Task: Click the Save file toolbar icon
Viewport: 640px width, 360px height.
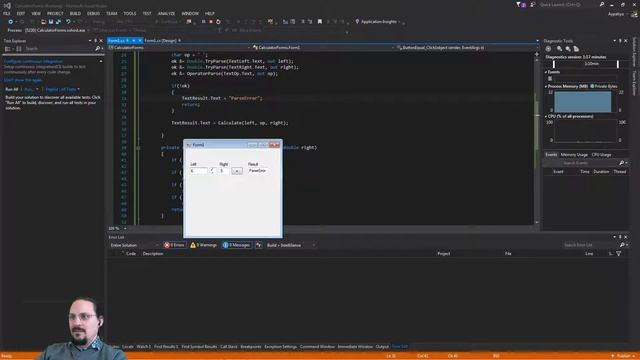Action: 51,22
